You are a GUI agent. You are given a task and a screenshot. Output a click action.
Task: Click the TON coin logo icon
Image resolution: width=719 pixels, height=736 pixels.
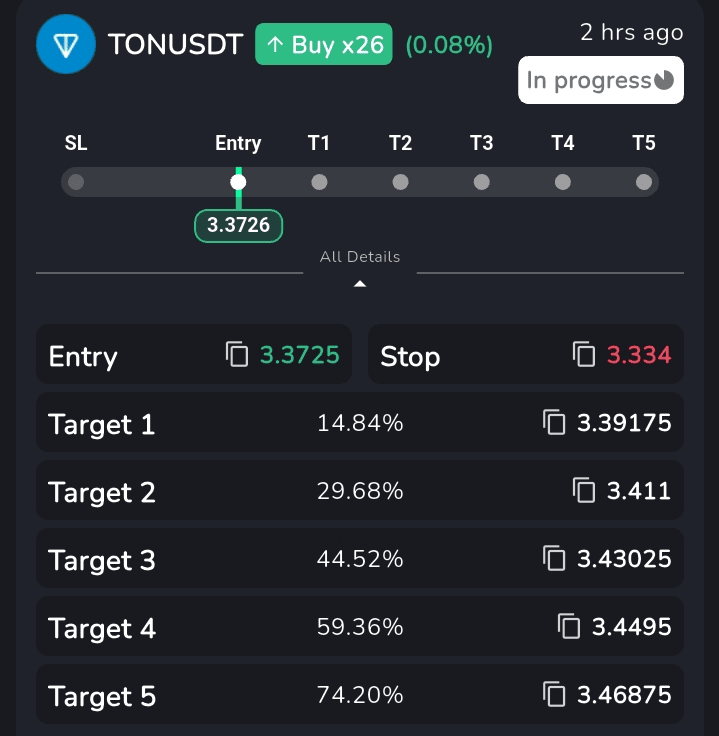[x=69, y=45]
